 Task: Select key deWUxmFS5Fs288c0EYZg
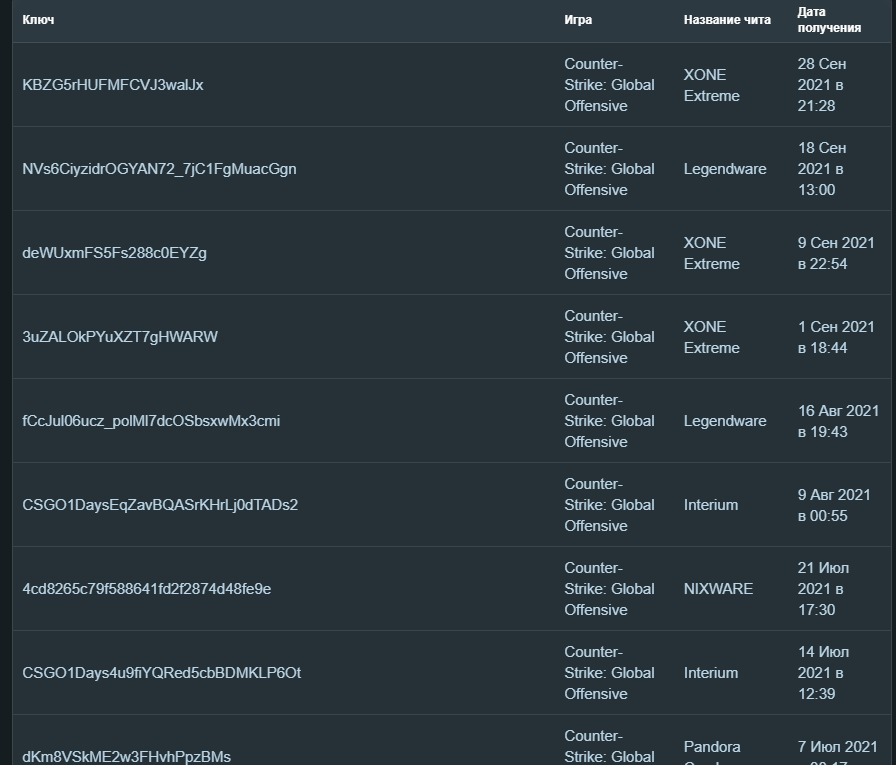click(114, 253)
